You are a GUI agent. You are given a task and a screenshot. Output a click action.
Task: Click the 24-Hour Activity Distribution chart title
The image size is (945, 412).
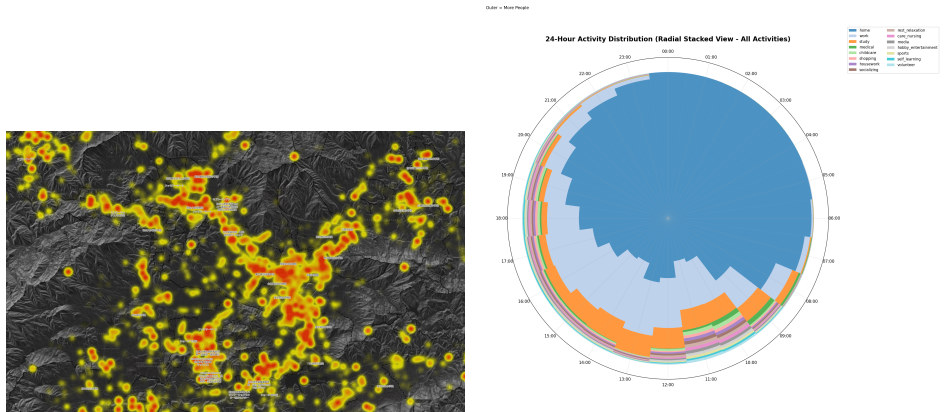668,39
